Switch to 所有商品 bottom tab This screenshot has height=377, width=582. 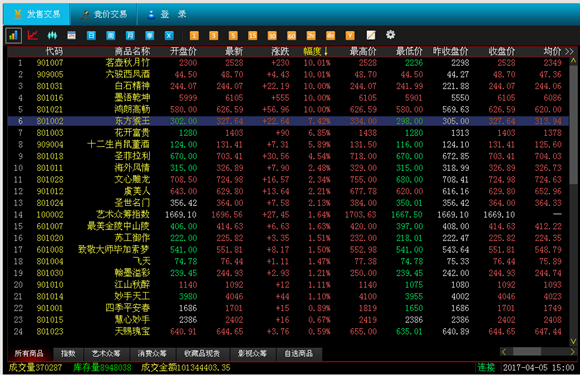coord(29,354)
